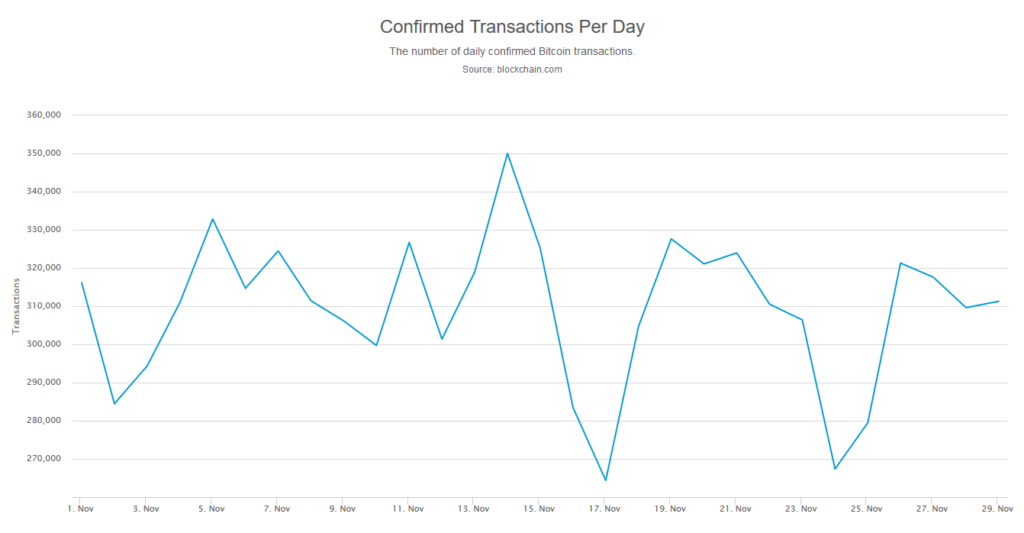
Task: Click the "Source: blockchain.com" text
Action: [511, 69]
